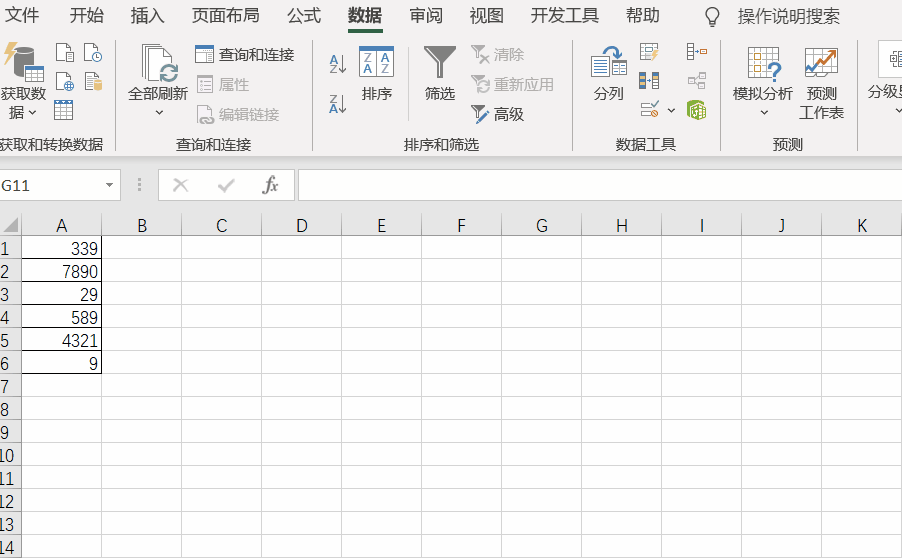Click Queries & Connections (查询和连接) button
The height and width of the screenshot is (558, 902).
point(245,55)
